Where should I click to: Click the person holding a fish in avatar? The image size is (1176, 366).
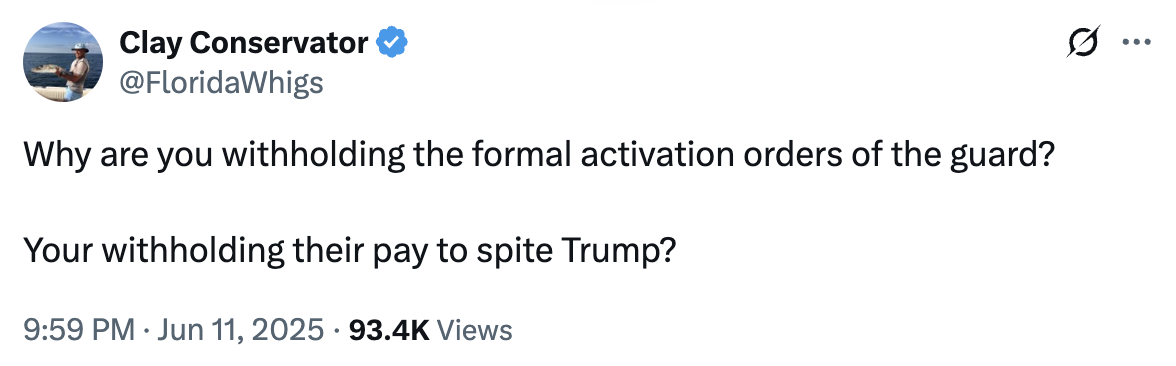click(x=75, y=69)
